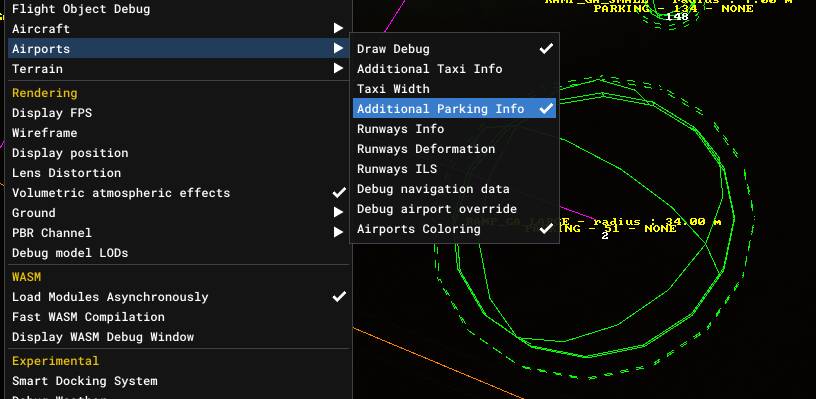Image resolution: width=816 pixels, height=399 pixels.
Task: Select Debug model LODs
Action: (178, 253)
